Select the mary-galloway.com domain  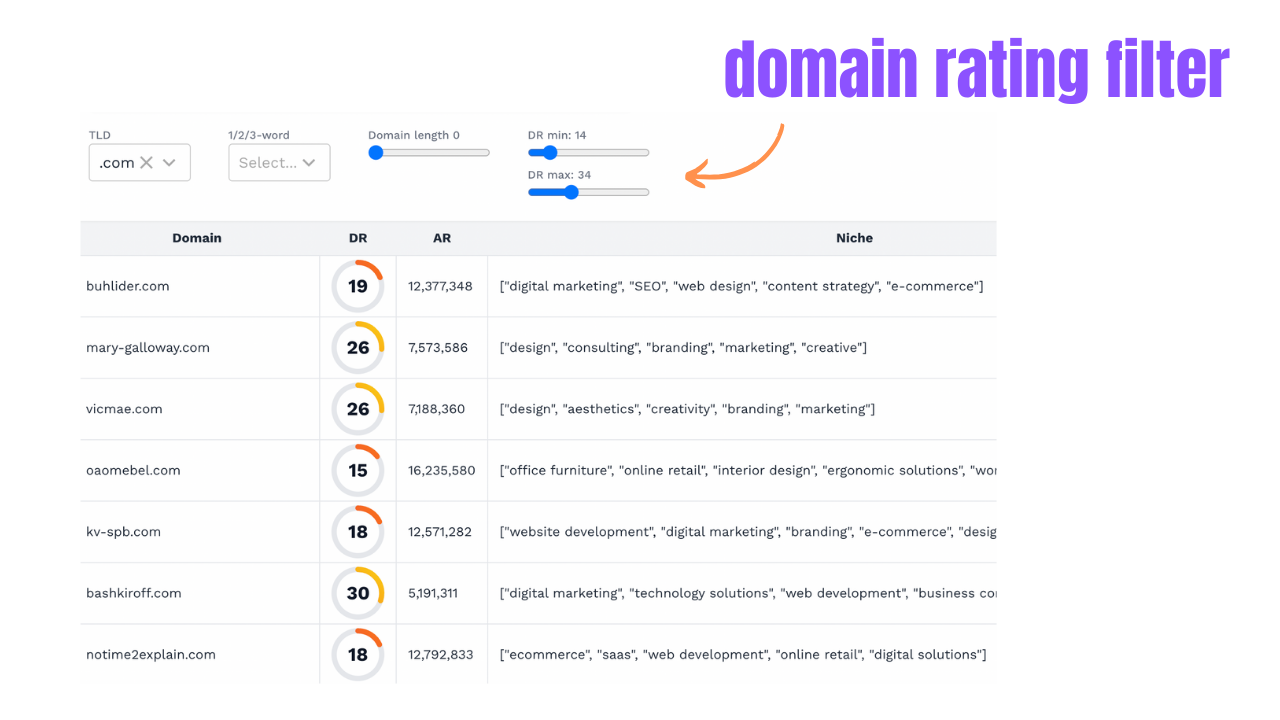[148, 348]
